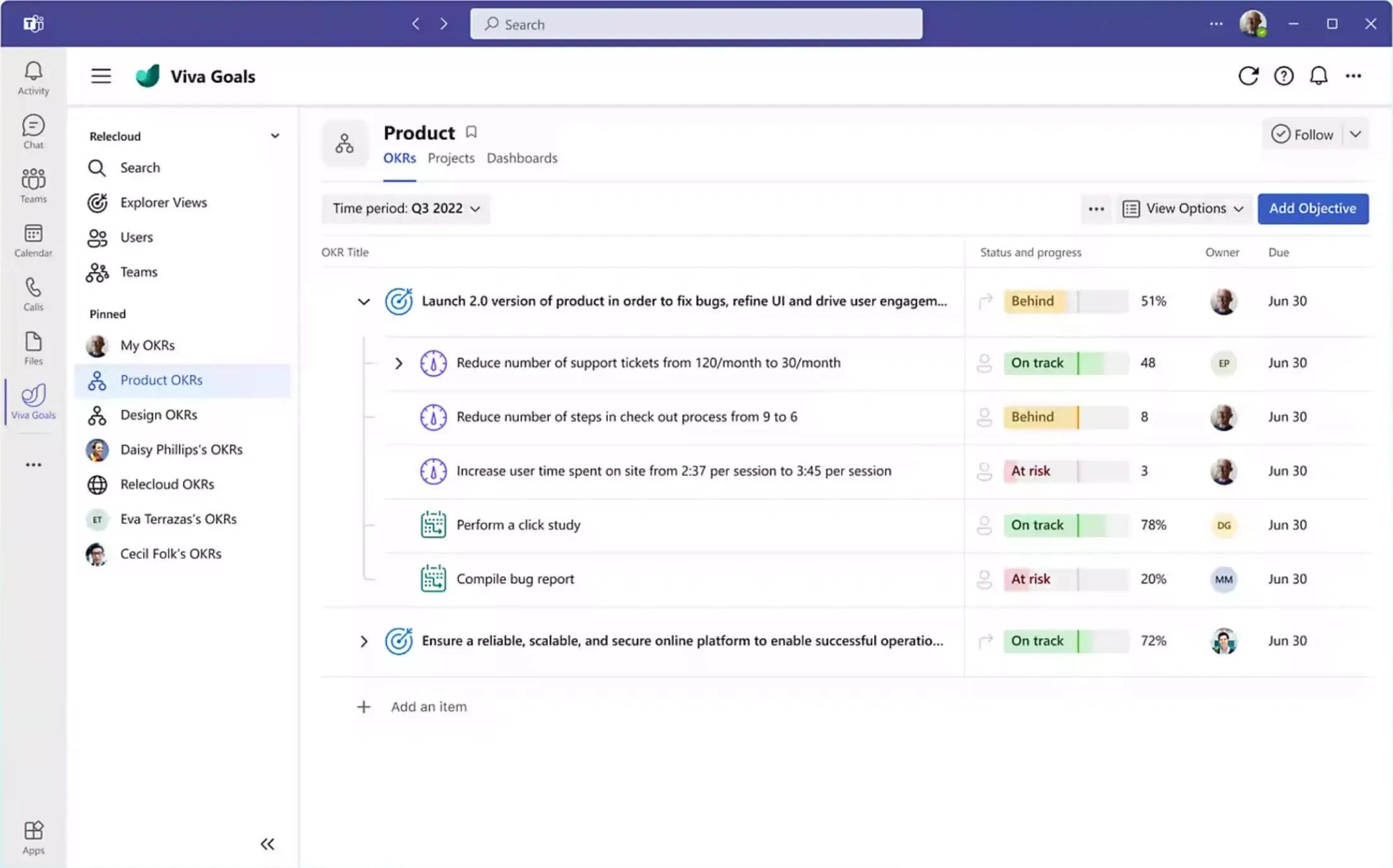
Task: Expand the reliable online platform objective
Action: coord(363,641)
